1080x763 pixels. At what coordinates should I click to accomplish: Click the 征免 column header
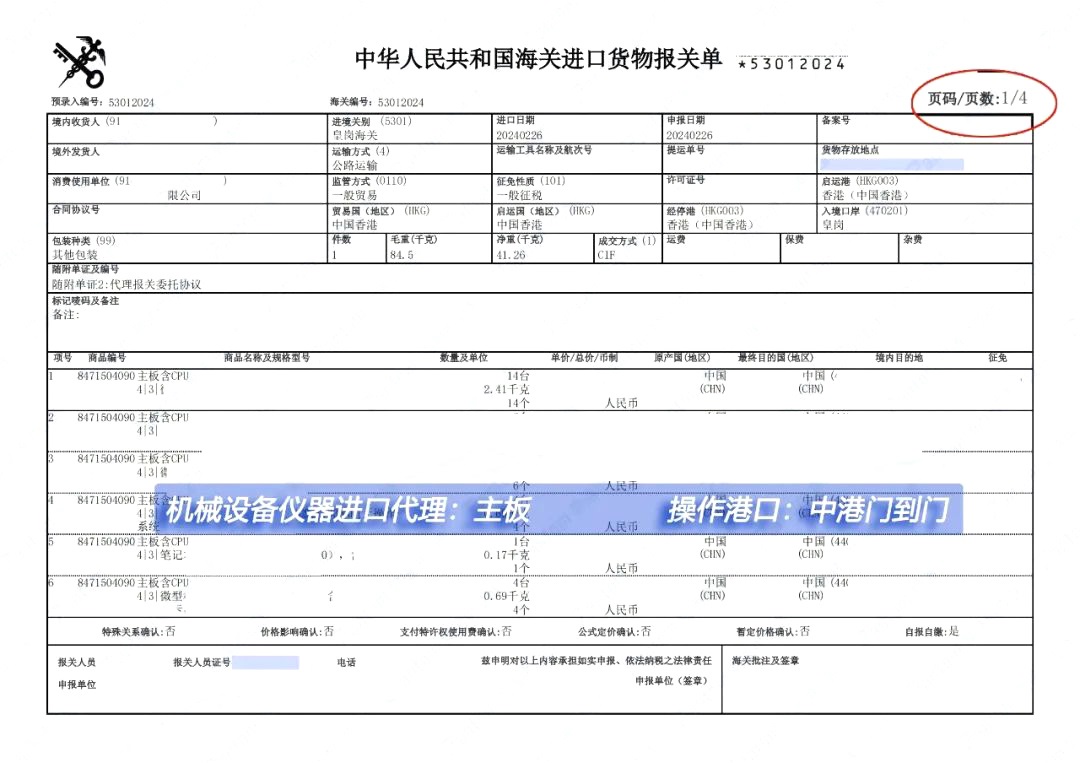pyautogui.click(x=997, y=358)
